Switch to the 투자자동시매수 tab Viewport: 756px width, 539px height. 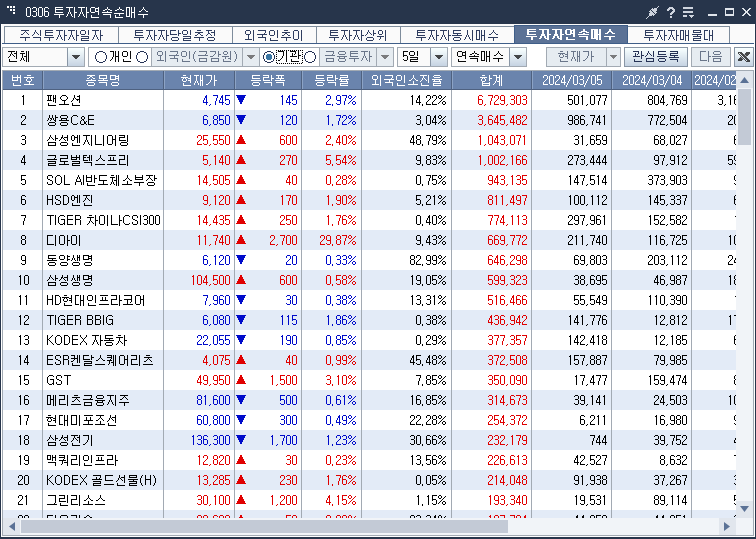pyautogui.click(x=457, y=35)
